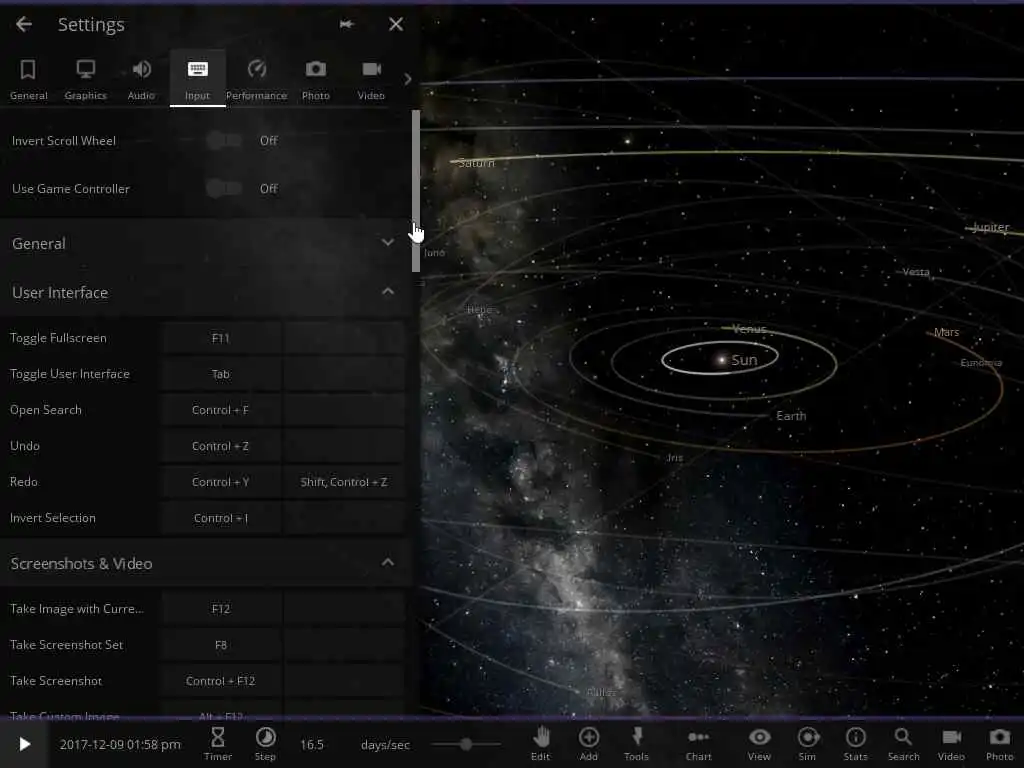The height and width of the screenshot is (768, 1024).
Task: Edit Take Screenshot Control+F12 keybinding
Action: pos(221,680)
